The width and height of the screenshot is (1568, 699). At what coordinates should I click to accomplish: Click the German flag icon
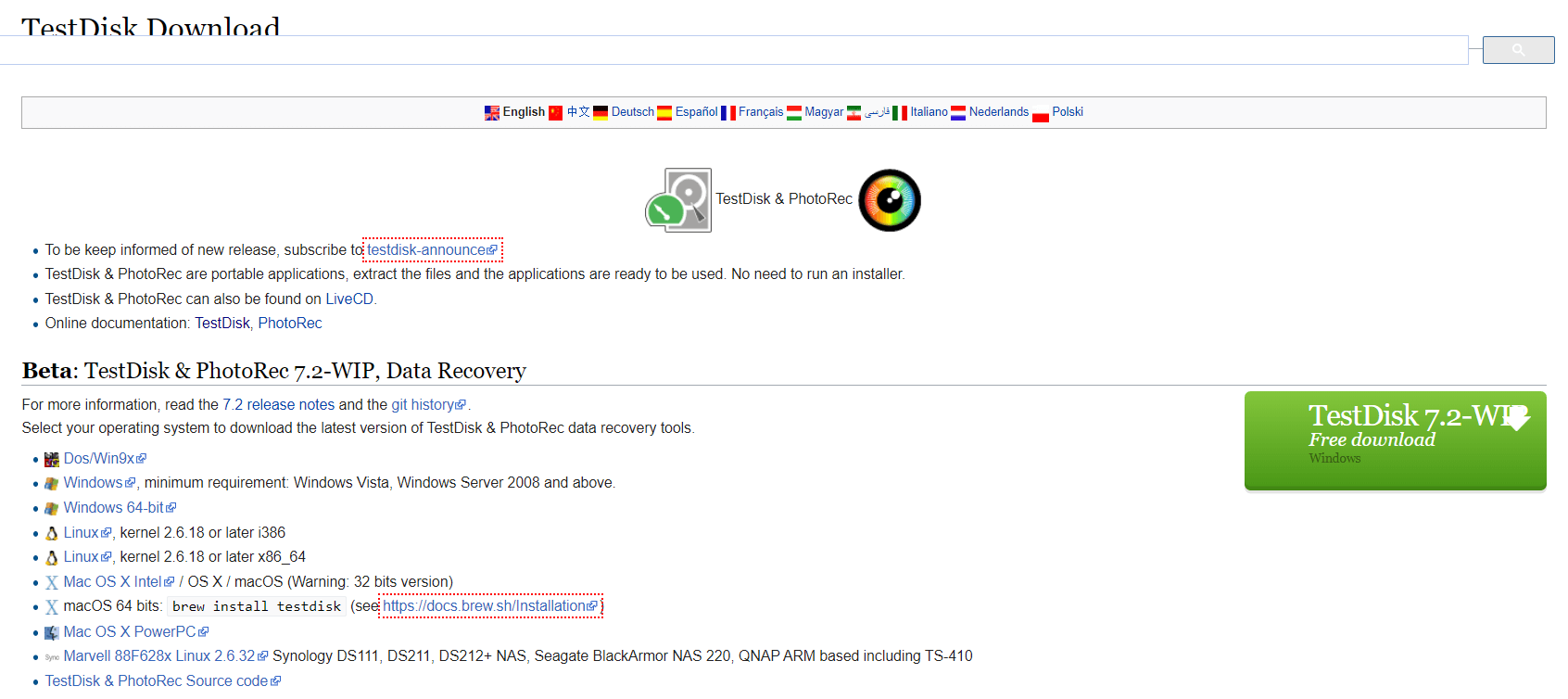(601, 113)
